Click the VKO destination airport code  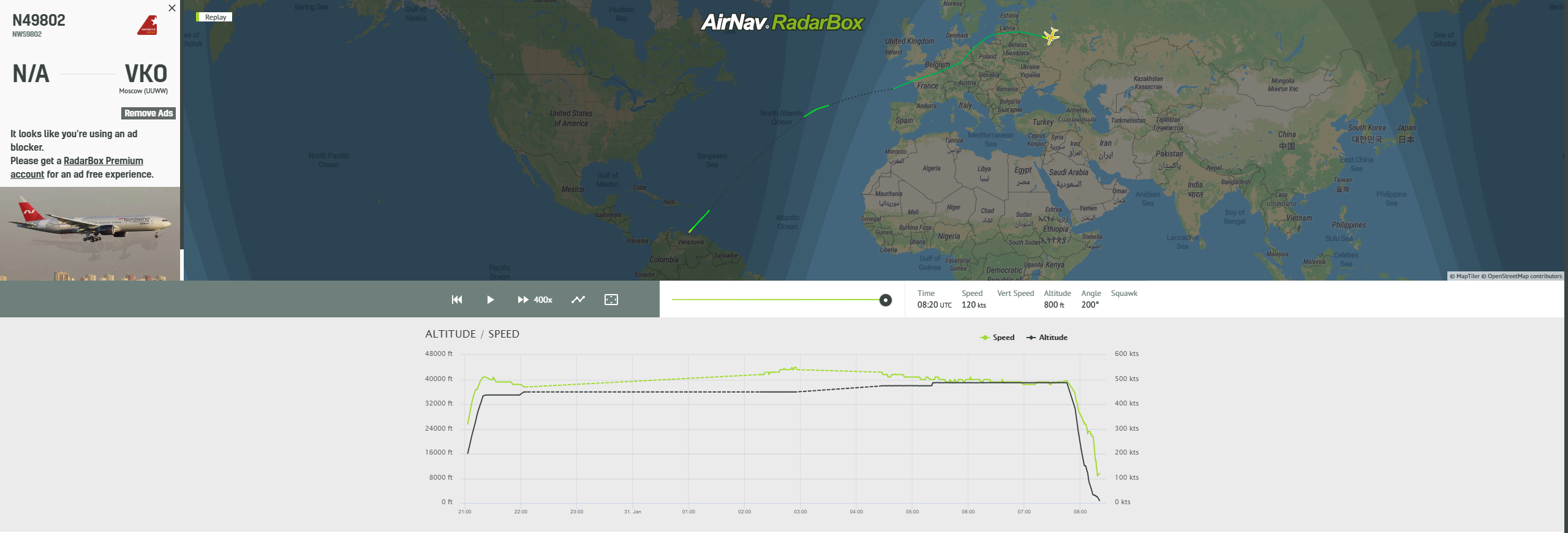tap(146, 74)
